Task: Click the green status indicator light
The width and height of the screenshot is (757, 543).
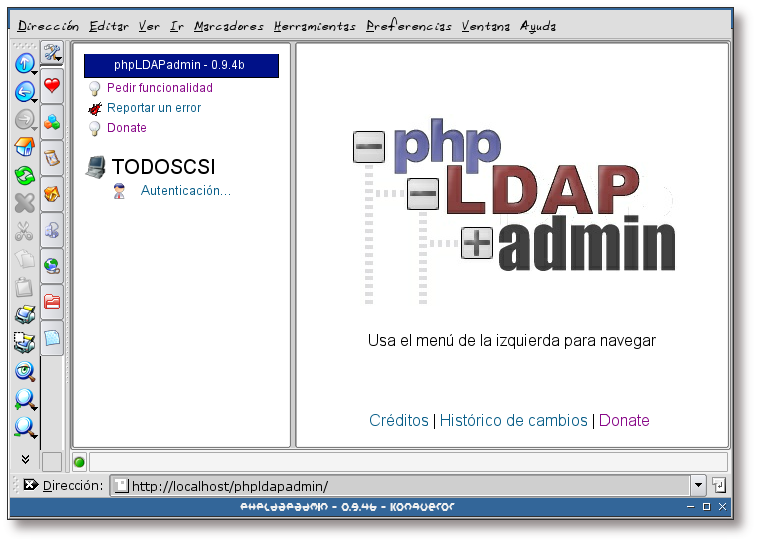Action: [80, 462]
